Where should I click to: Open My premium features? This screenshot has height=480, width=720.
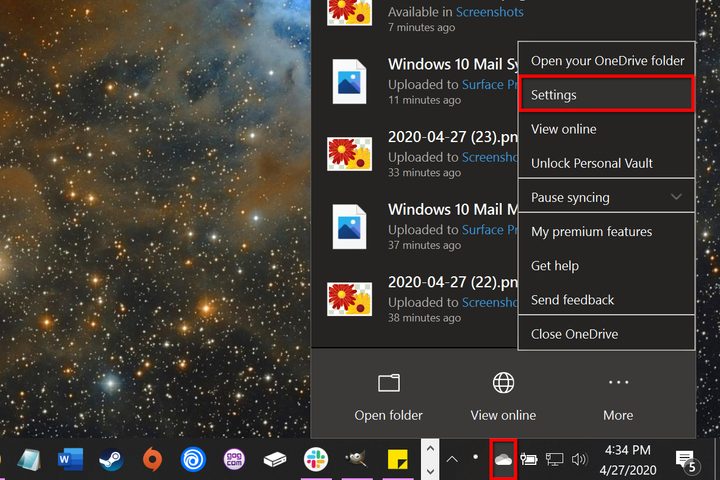tap(606, 232)
